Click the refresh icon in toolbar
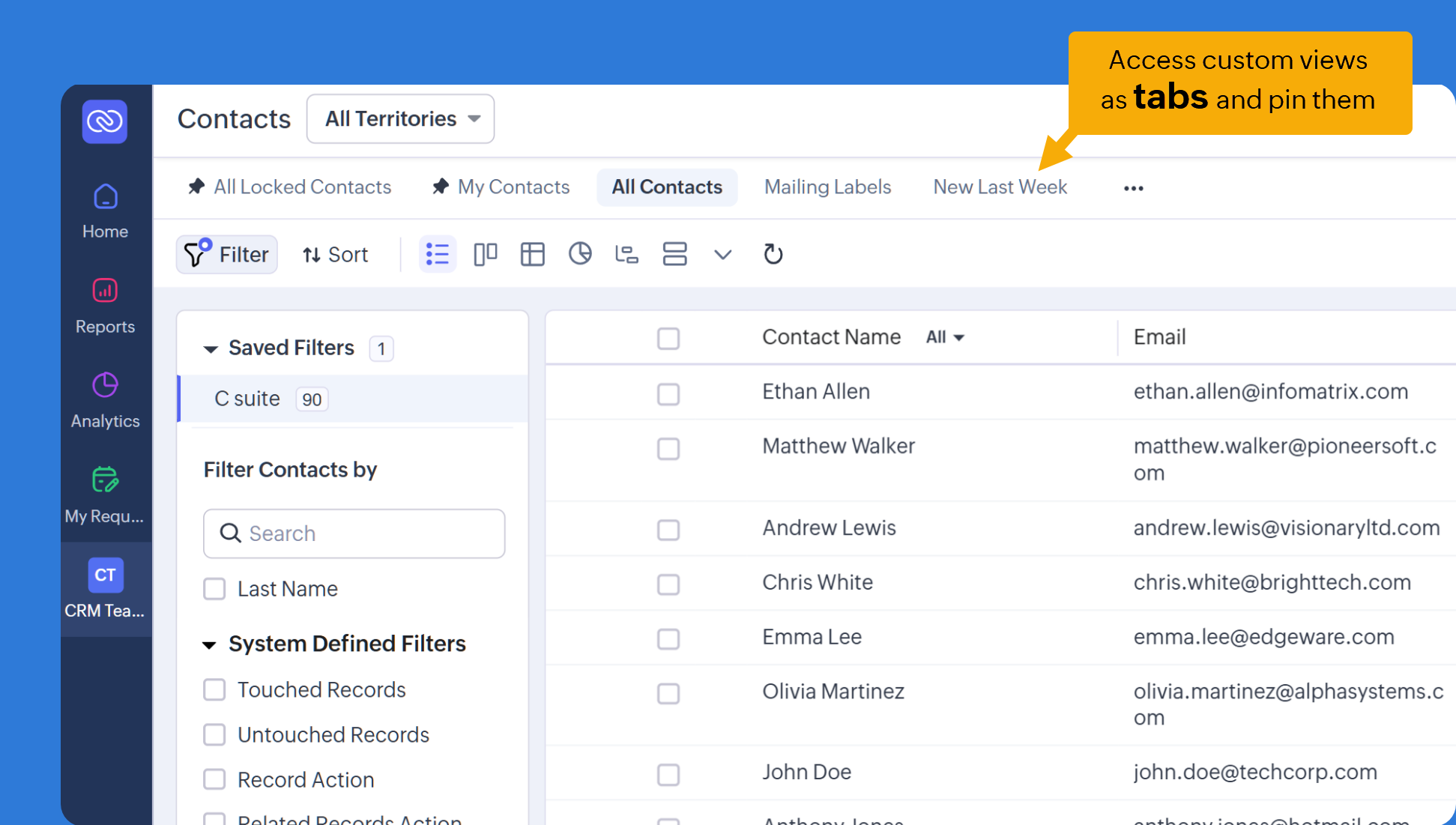 coord(773,255)
